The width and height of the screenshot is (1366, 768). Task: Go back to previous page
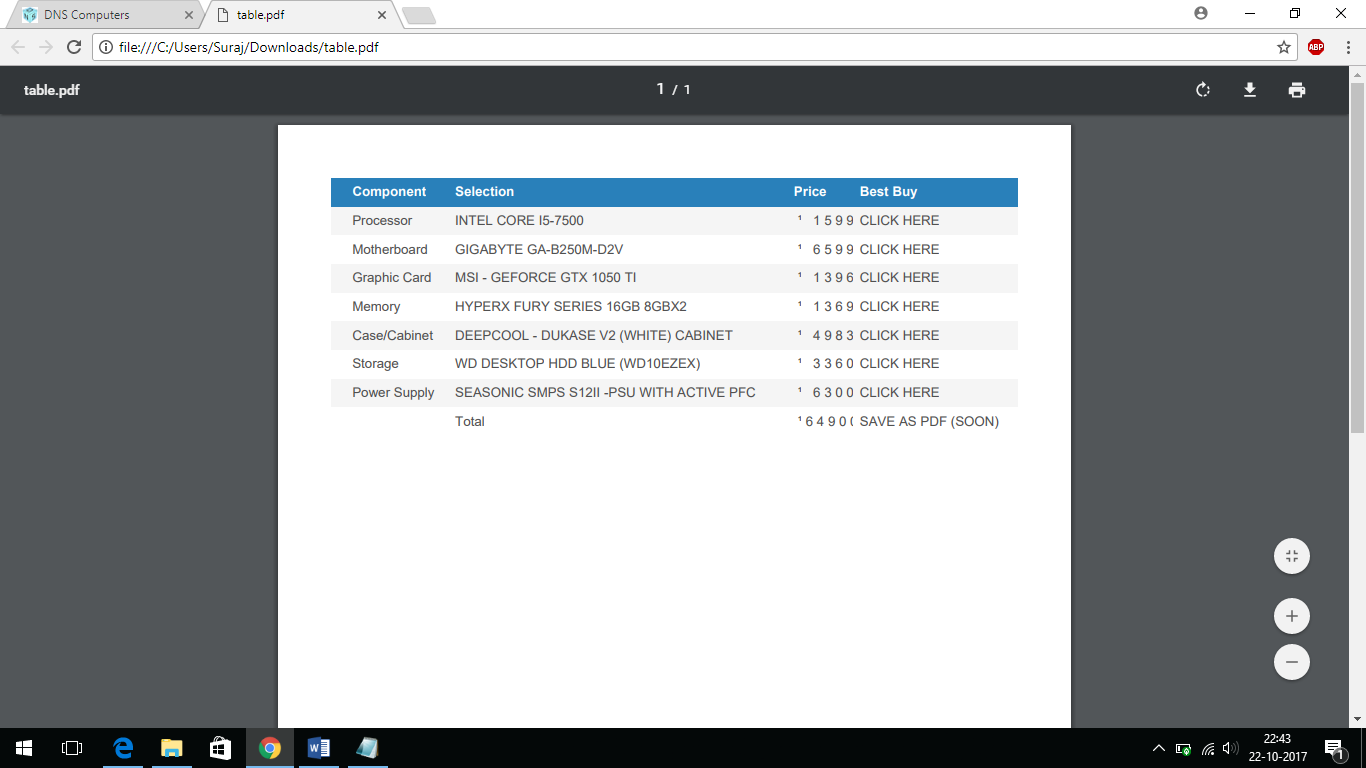pos(18,47)
